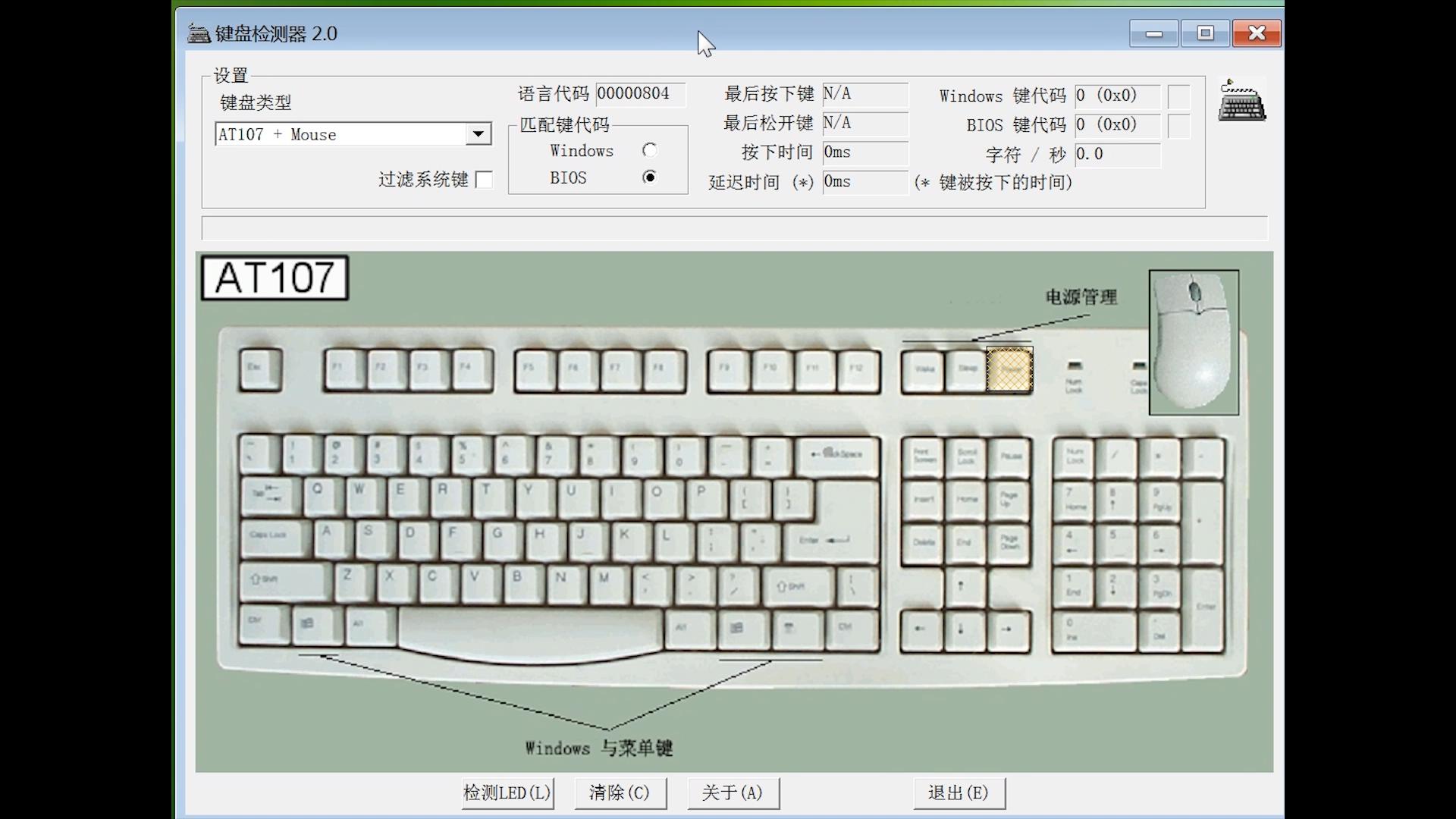Click the Windows 键代码 value field

tap(1117, 96)
